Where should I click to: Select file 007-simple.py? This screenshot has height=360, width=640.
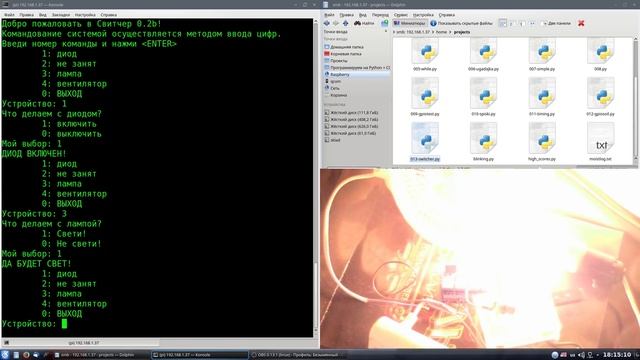(x=542, y=55)
